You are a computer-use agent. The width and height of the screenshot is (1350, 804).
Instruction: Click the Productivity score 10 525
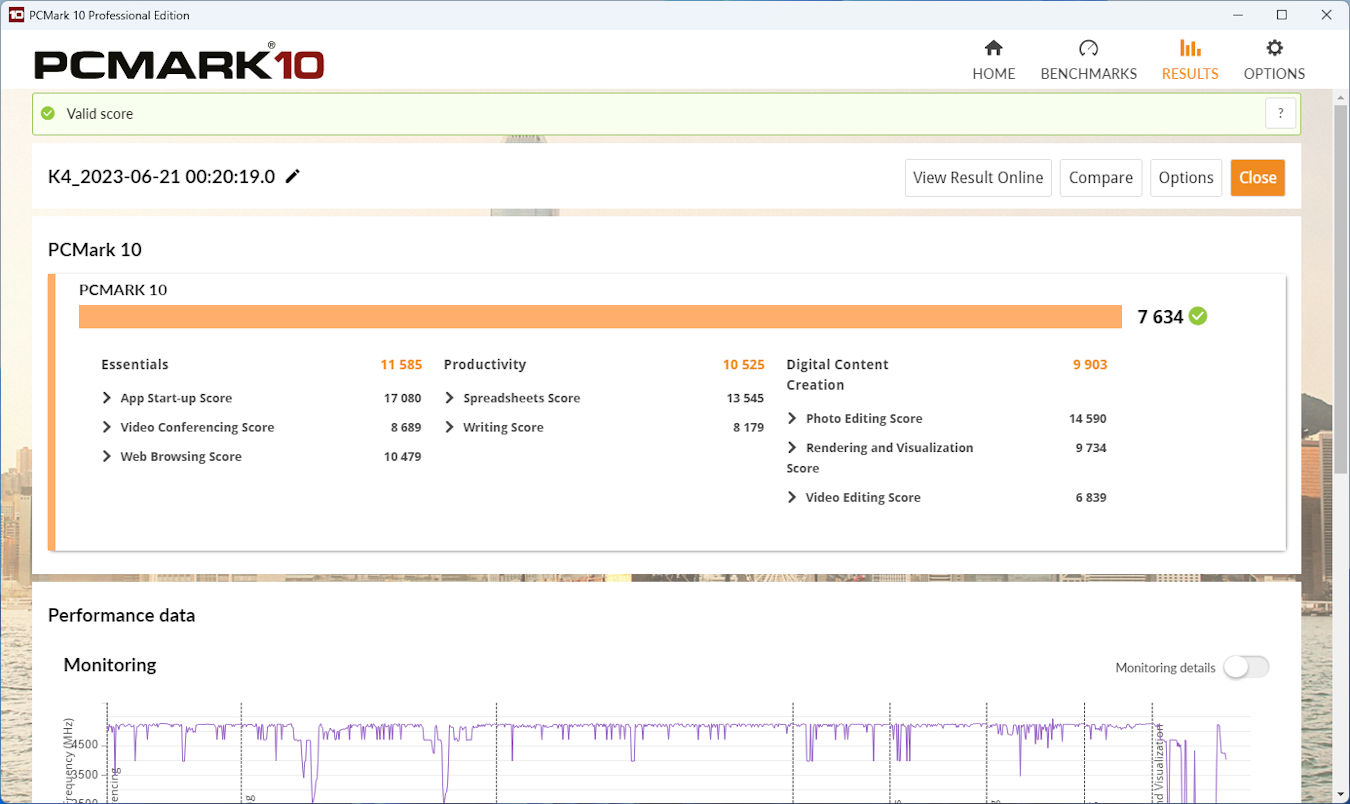tap(744, 364)
